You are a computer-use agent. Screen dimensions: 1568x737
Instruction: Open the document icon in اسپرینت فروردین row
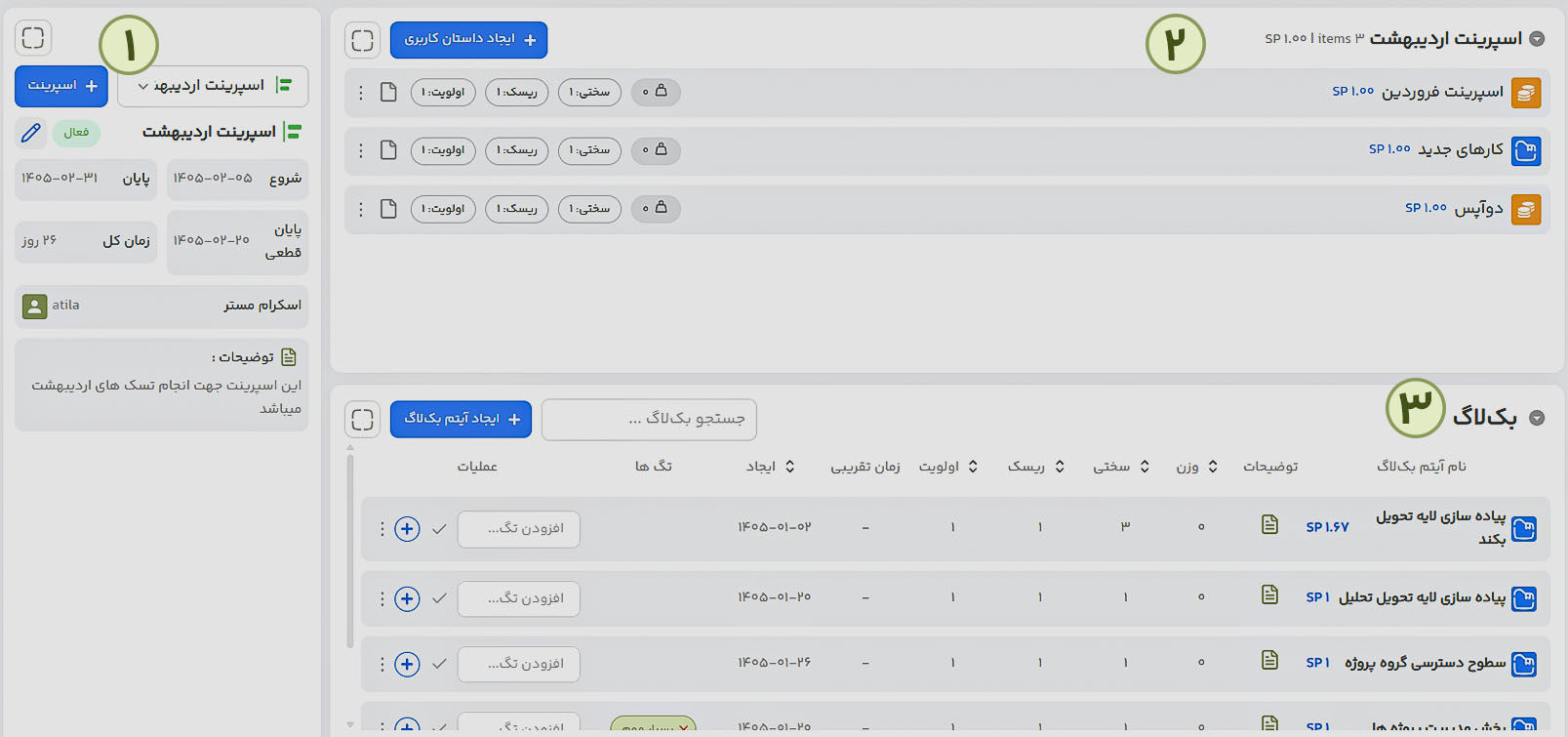coord(388,92)
